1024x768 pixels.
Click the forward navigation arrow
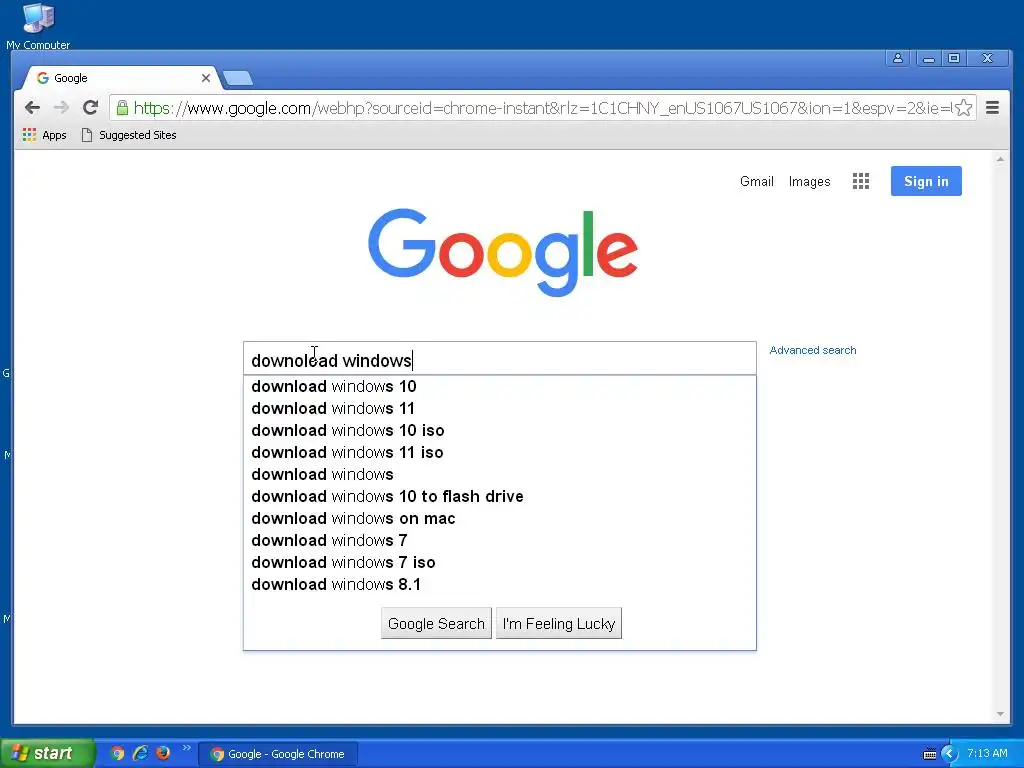click(61, 108)
